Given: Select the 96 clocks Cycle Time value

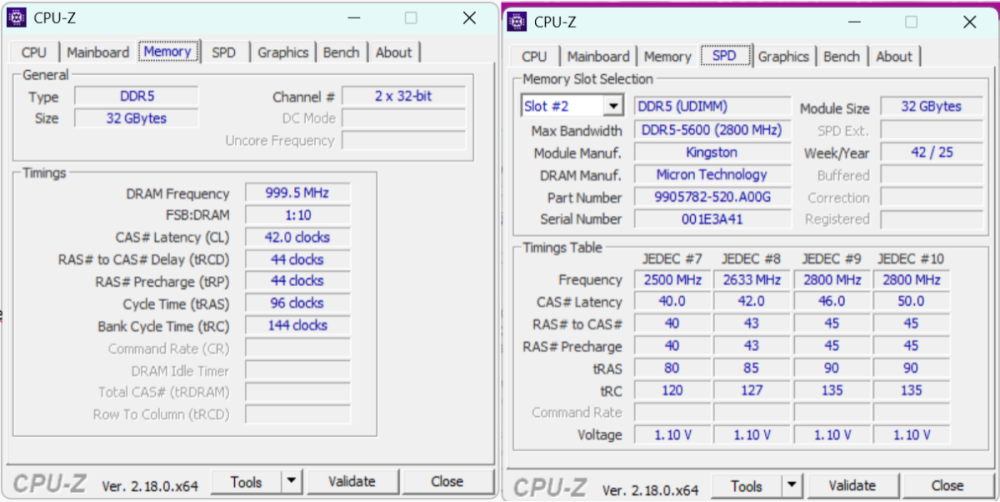Looking at the screenshot, I should pos(297,303).
